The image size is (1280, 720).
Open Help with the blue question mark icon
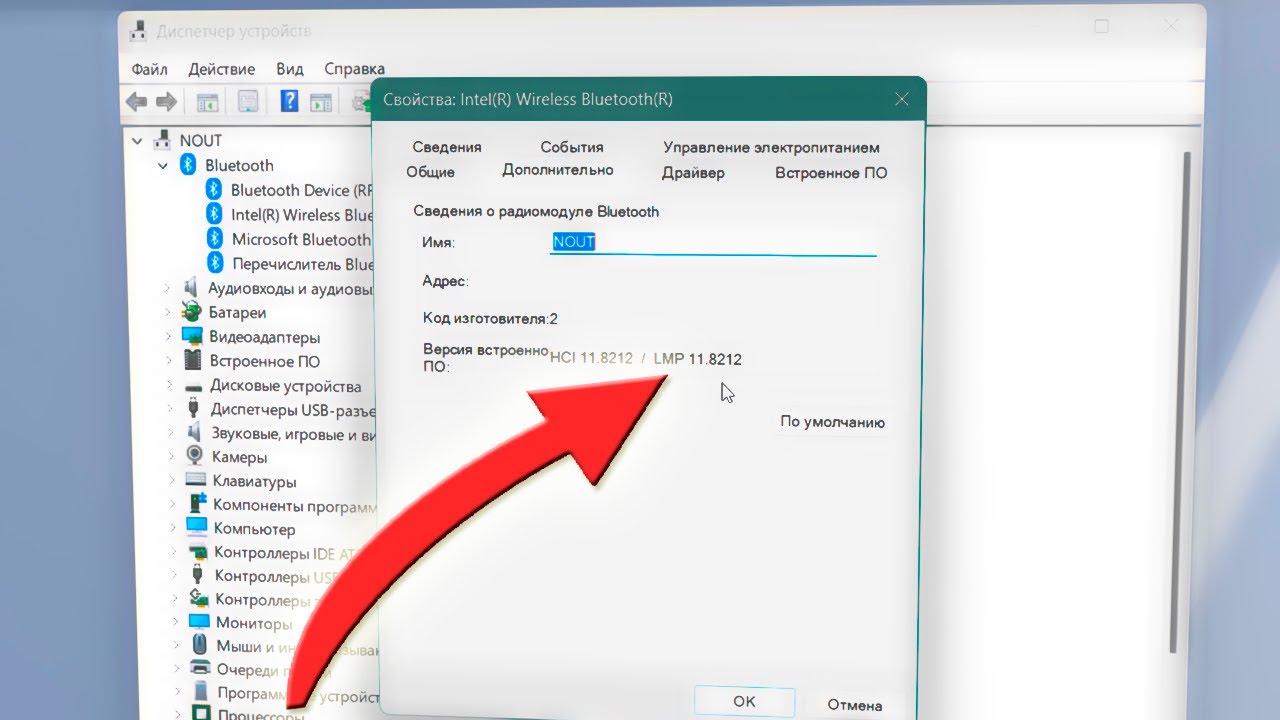click(289, 101)
